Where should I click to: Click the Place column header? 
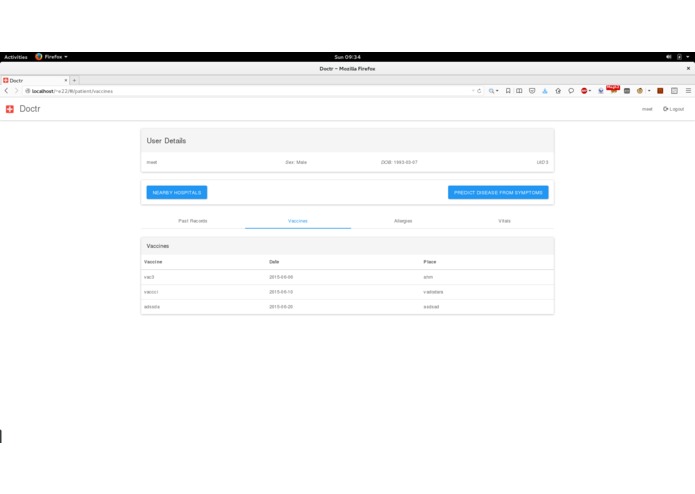pyautogui.click(x=429, y=262)
